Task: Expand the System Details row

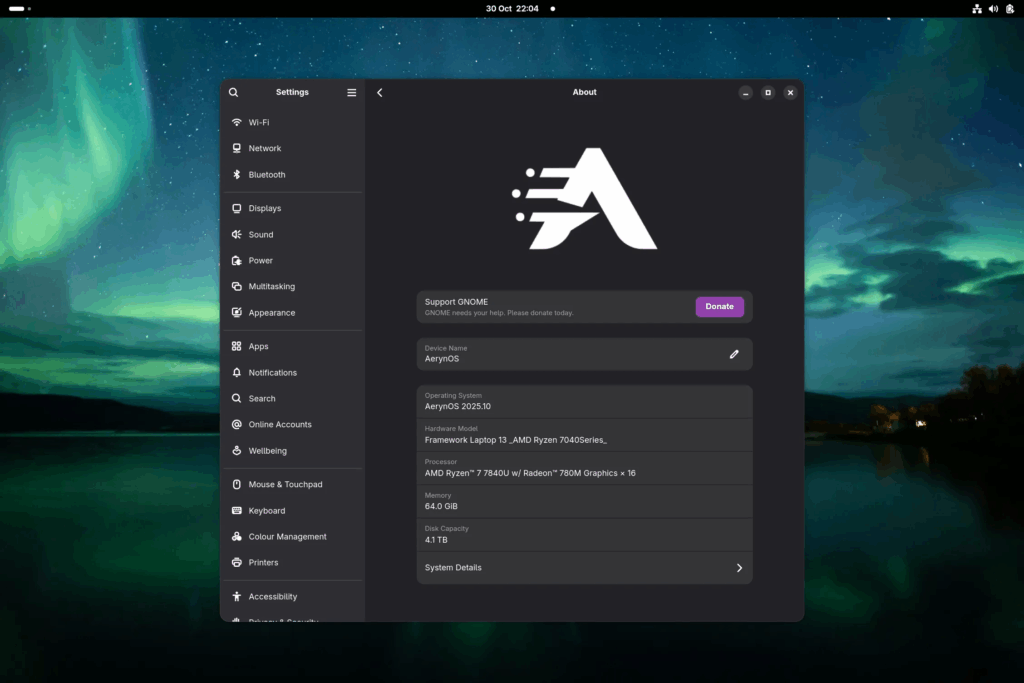Action: (584, 567)
